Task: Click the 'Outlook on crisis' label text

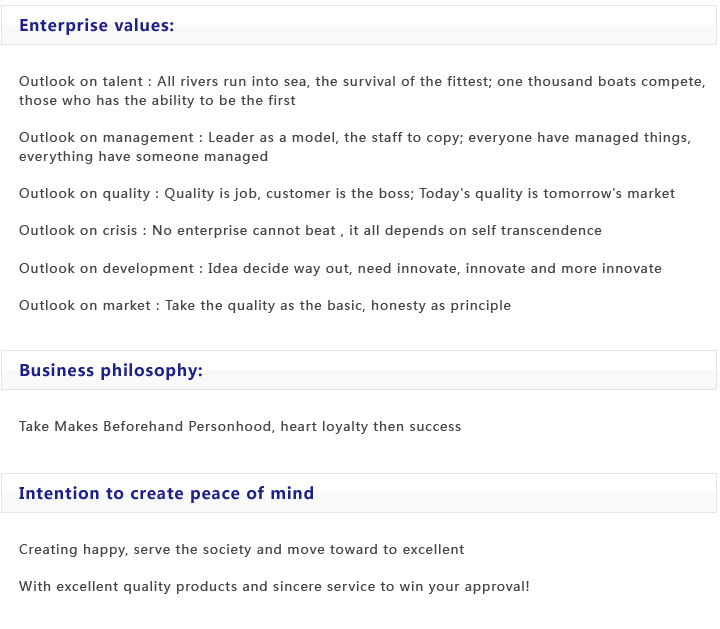Action: click(x=78, y=231)
